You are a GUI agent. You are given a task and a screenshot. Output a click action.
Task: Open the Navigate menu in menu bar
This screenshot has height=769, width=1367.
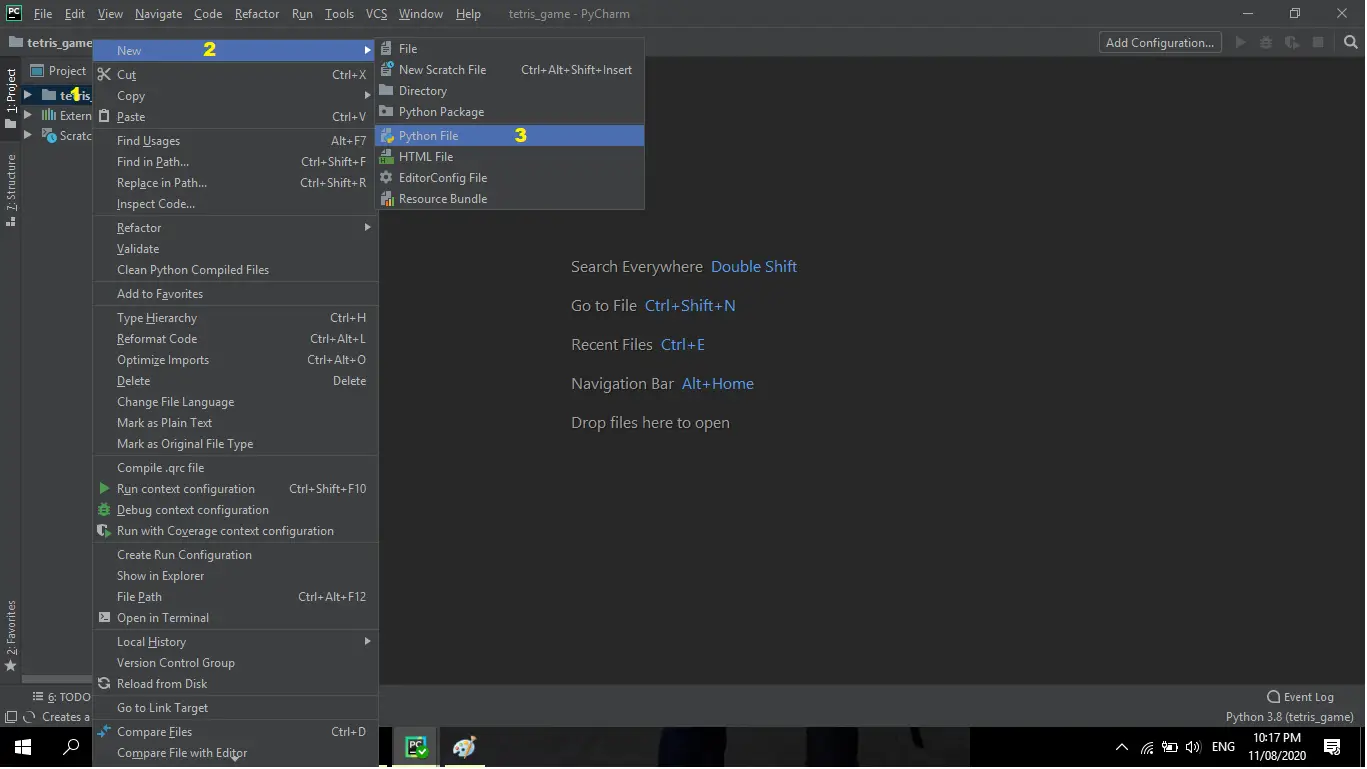pyautogui.click(x=159, y=14)
